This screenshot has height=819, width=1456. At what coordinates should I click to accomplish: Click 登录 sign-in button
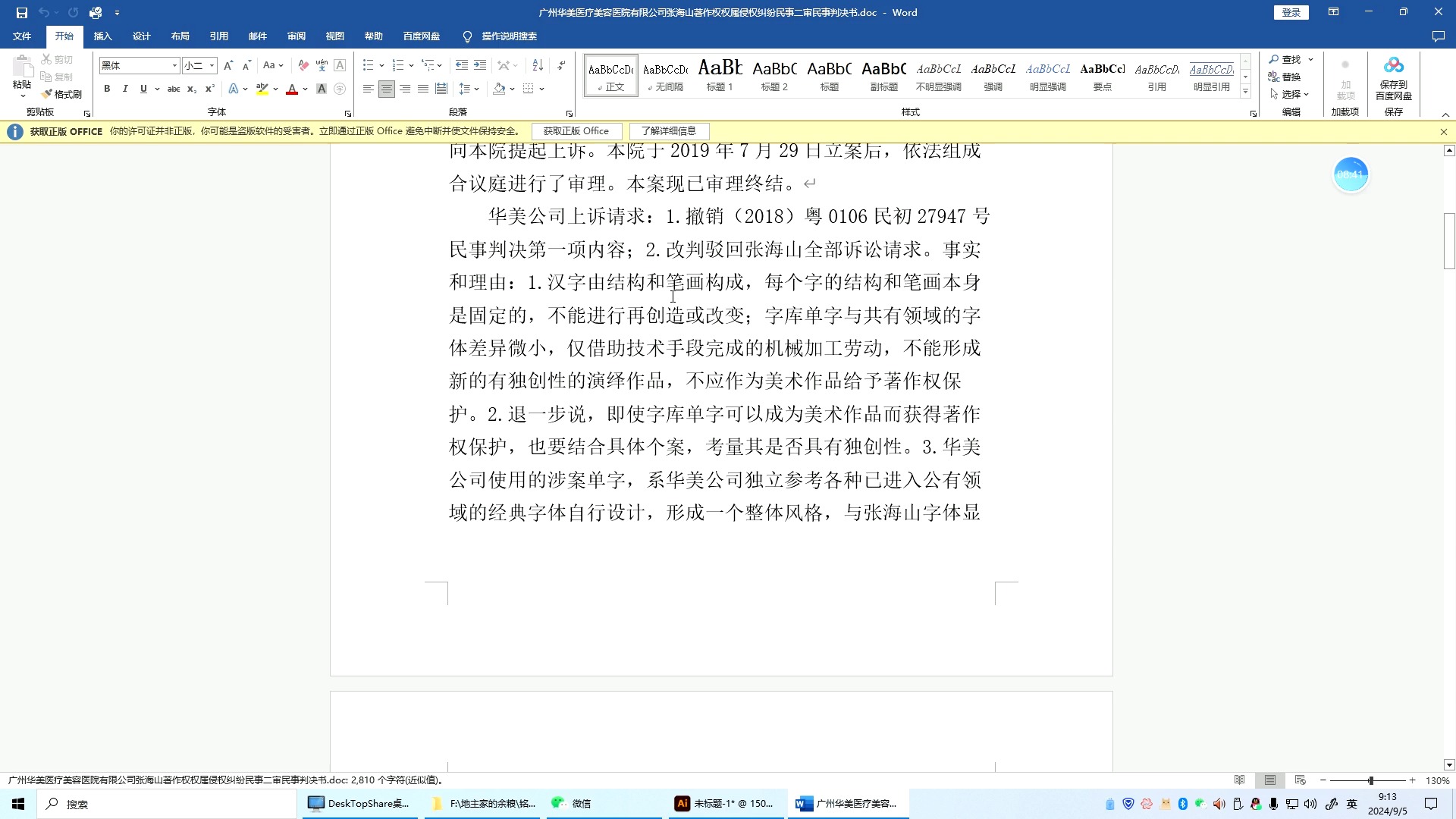1291,12
